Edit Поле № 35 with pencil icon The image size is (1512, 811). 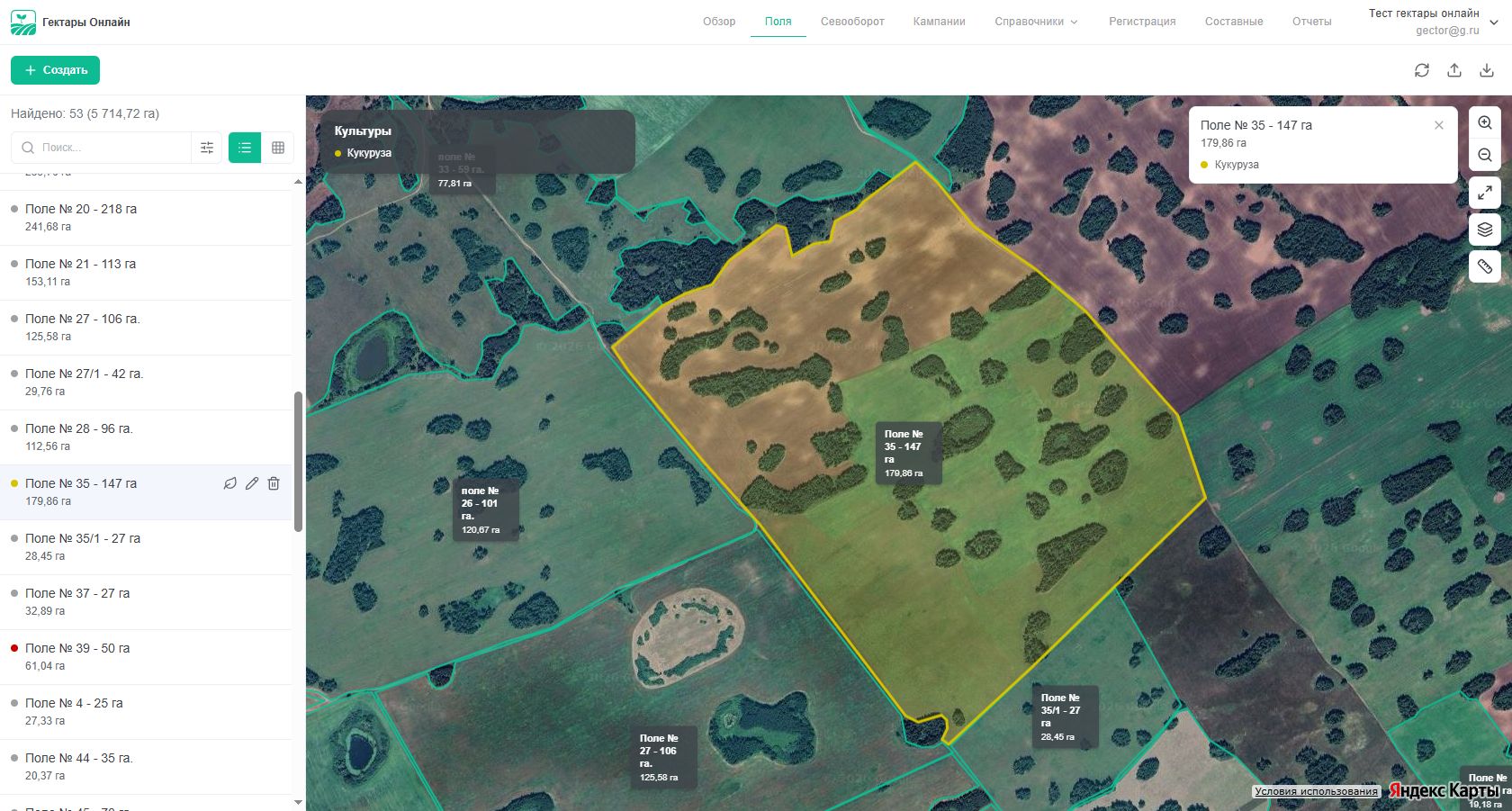tap(252, 483)
